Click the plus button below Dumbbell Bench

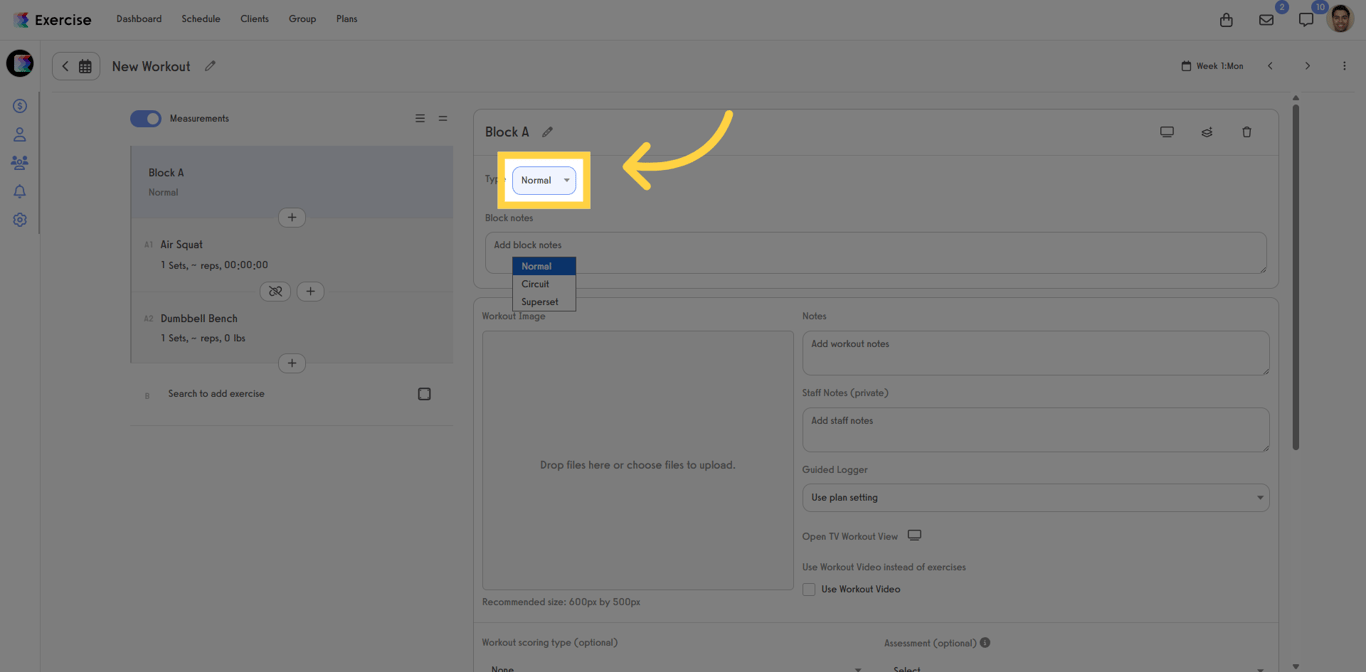pyautogui.click(x=292, y=363)
